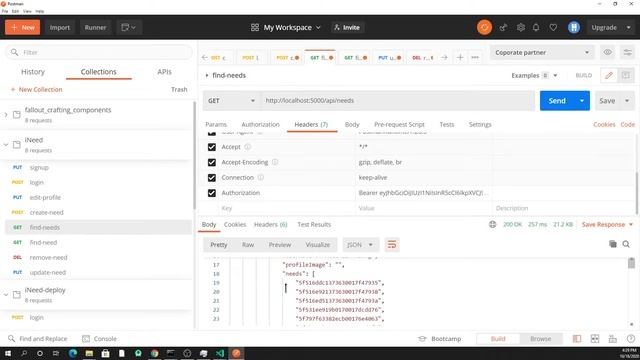640x360 pixels.
Task: Uncheck the Accept-Encoding header checkbox
Action: pos(211,162)
